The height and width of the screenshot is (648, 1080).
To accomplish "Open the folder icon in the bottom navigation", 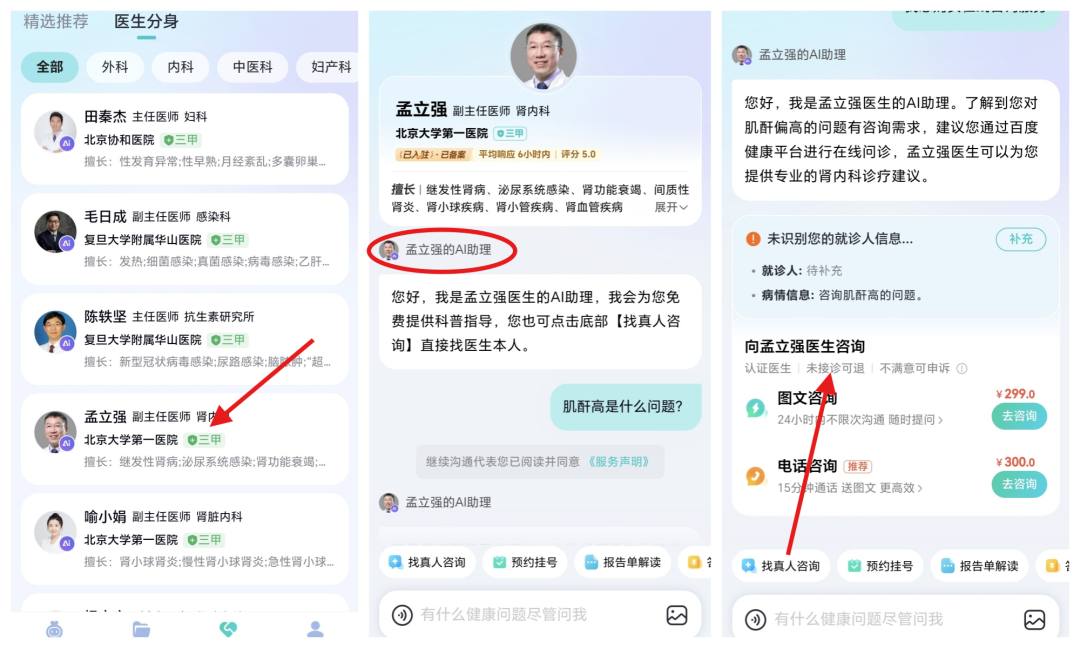I will (141, 629).
